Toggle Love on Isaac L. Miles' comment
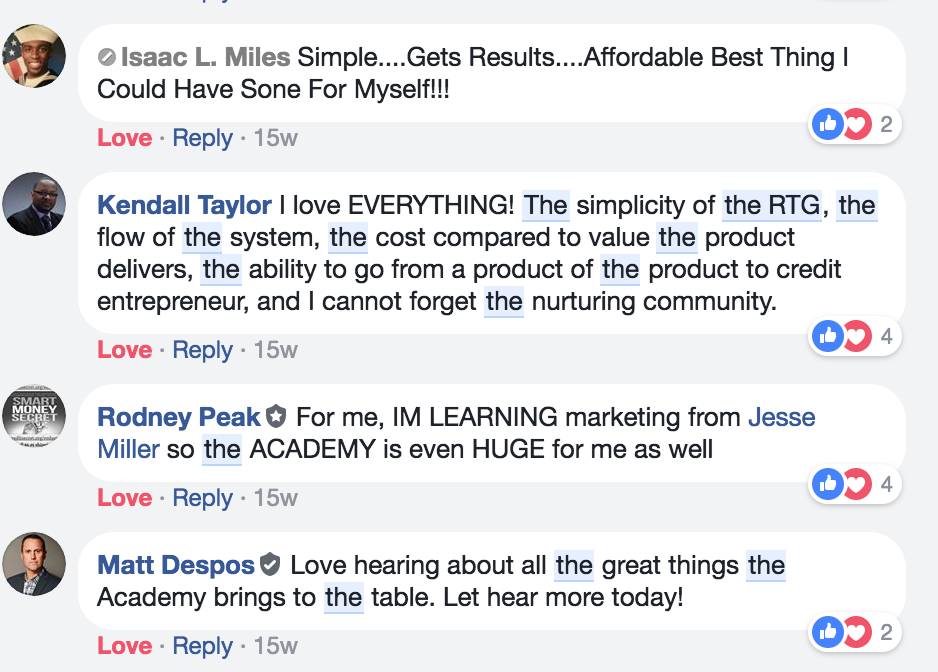938x672 pixels. 124,138
